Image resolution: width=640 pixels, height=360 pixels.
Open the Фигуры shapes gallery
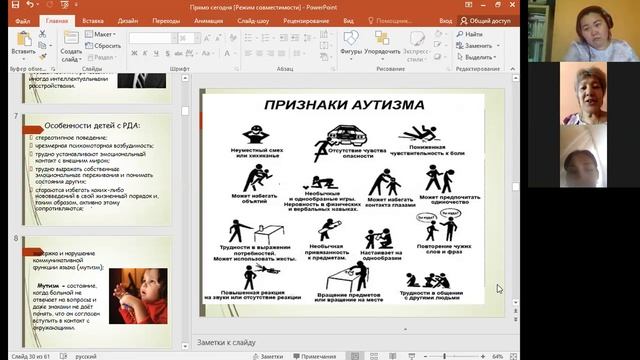351,45
